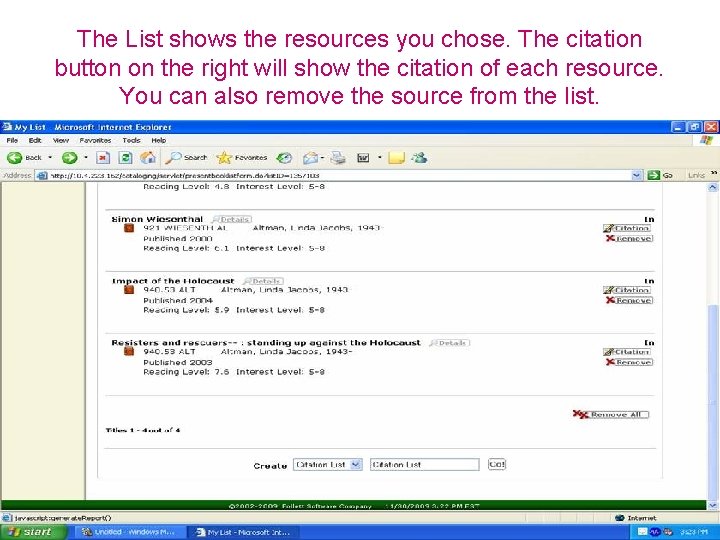The image size is (720, 540).
Task: Click the book icon beside 921 WIESENTHAL
Action: click(x=129, y=227)
